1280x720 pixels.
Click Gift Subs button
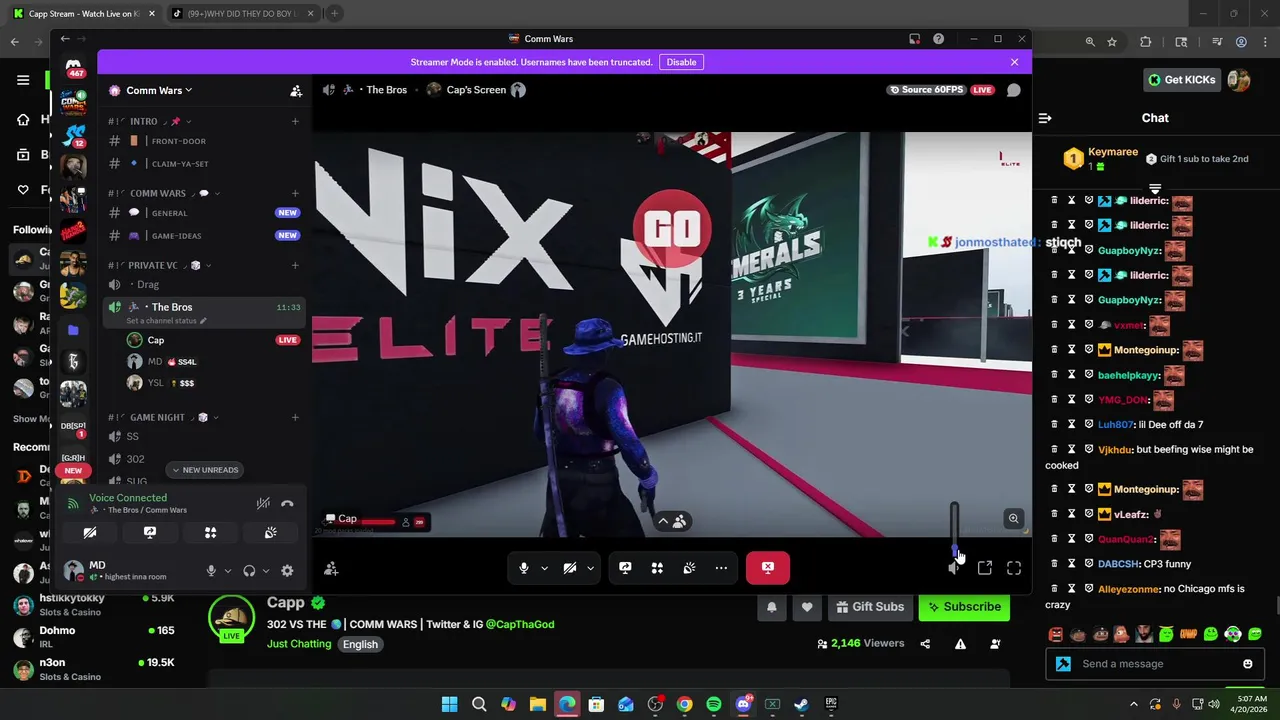870,607
